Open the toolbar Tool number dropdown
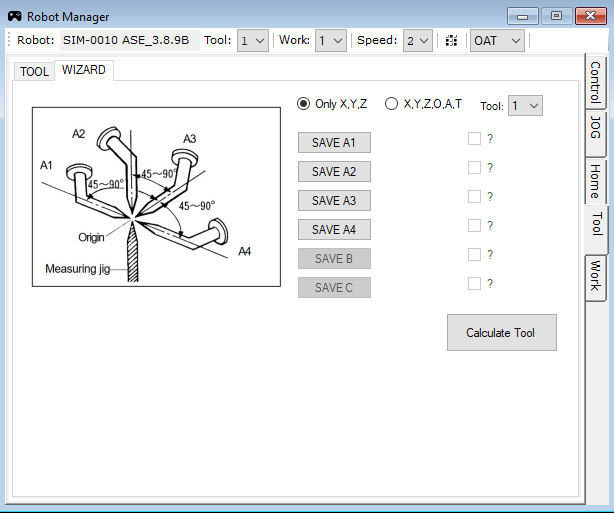The height and width of the screenshot is (513, 614). [253, 40]
